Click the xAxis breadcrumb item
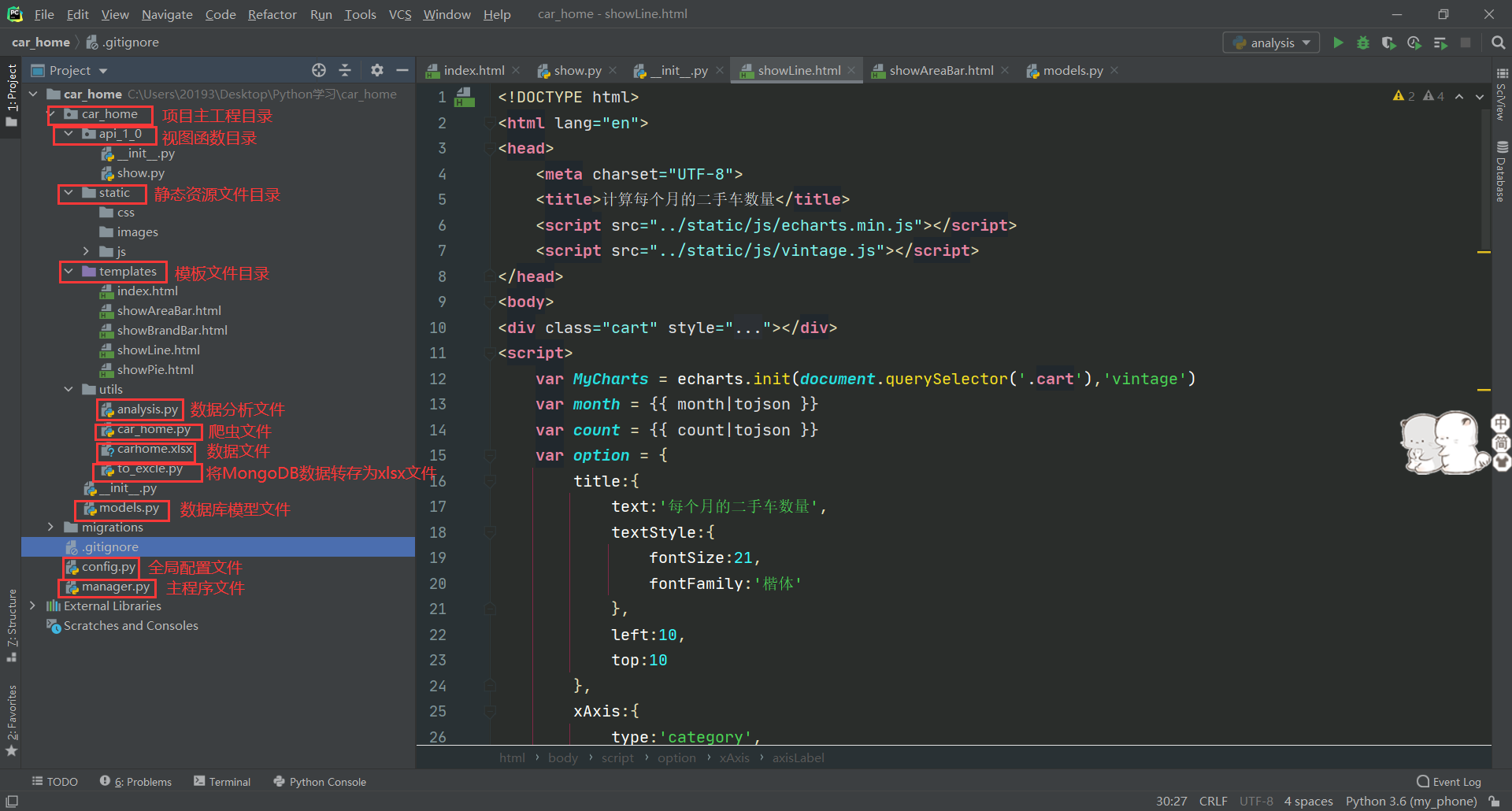Screen dimensions: 1512x811 click(x=734, y=757)
